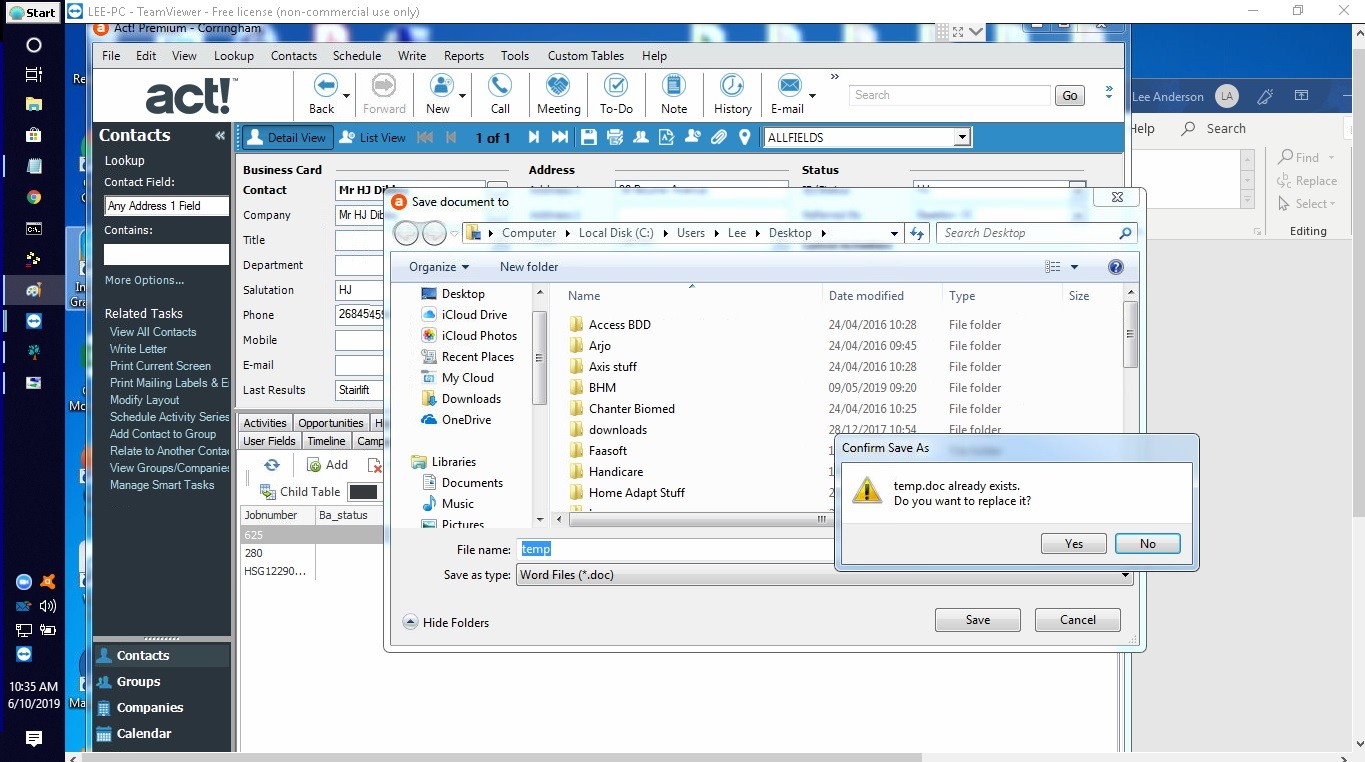Switch to the Opportunities tab
The height and width of the screenshot is (762, 1365).
point(331,423)
